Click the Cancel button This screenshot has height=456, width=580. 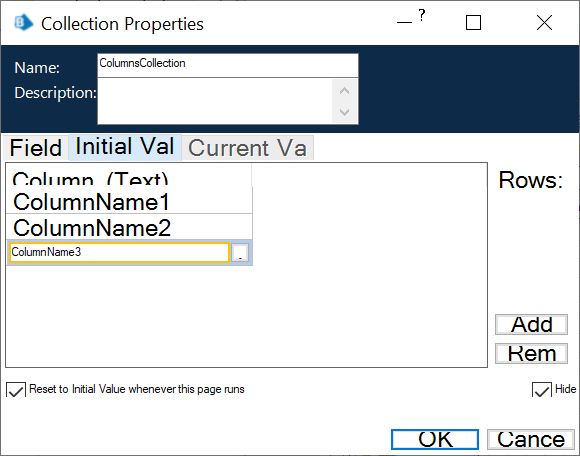click(x=530, y=439)
